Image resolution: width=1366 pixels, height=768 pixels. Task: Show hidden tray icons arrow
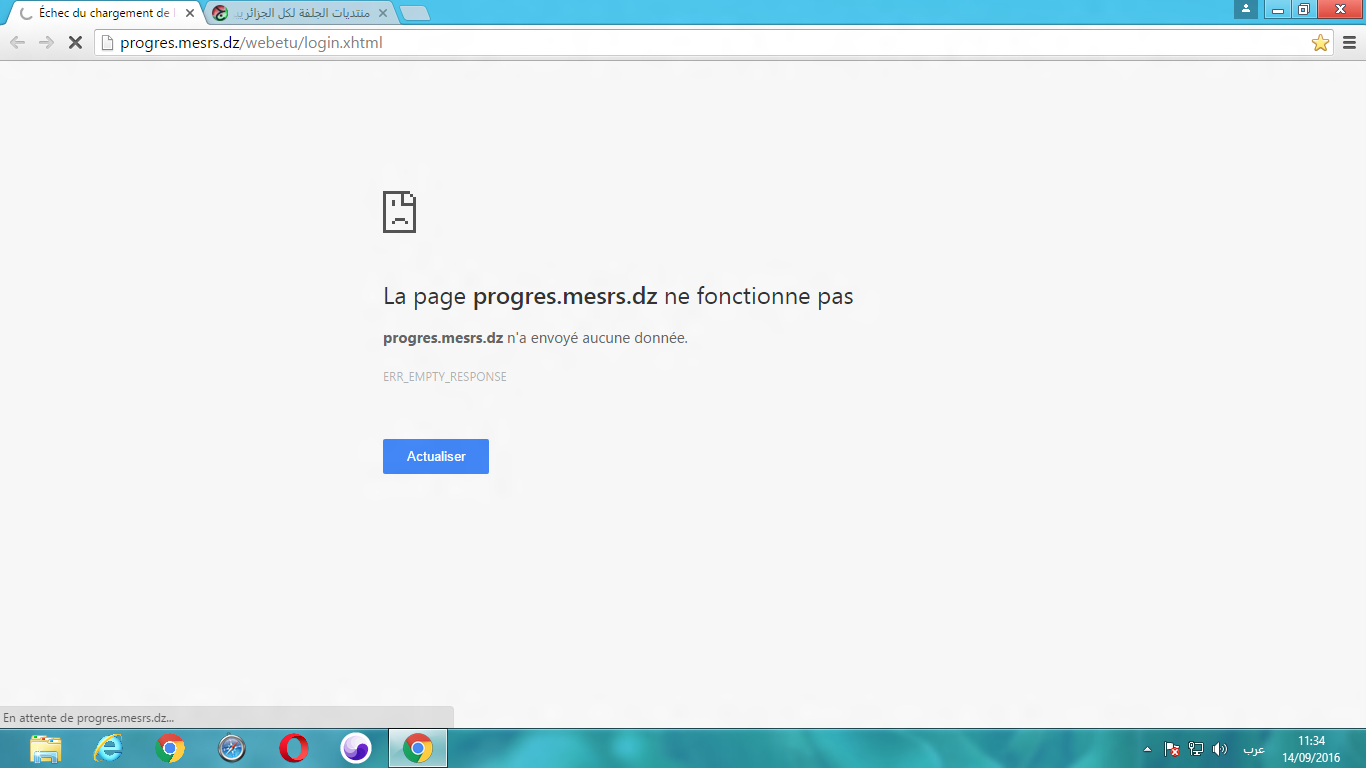1147,748
